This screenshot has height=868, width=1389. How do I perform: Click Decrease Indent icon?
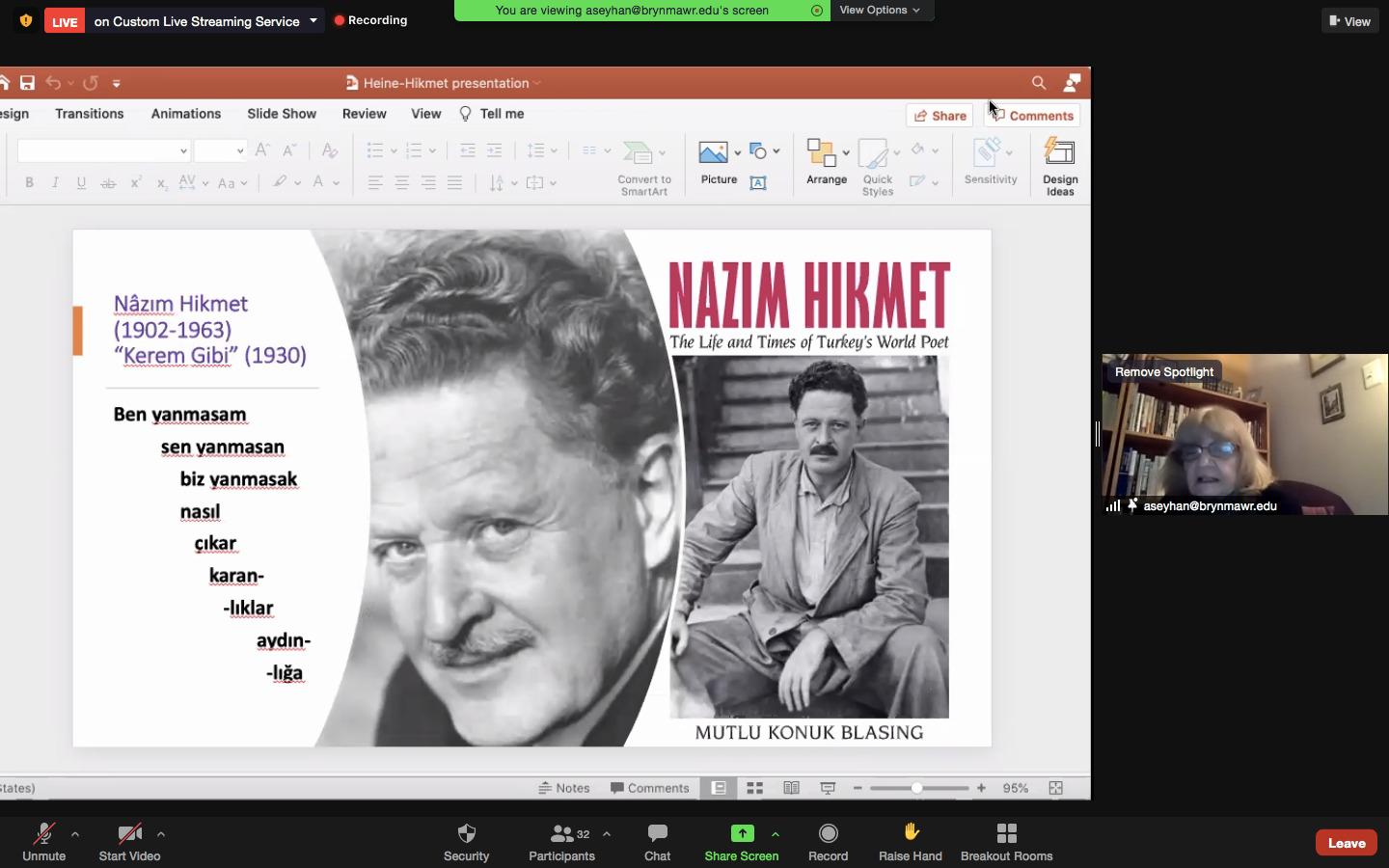point(467,150)
